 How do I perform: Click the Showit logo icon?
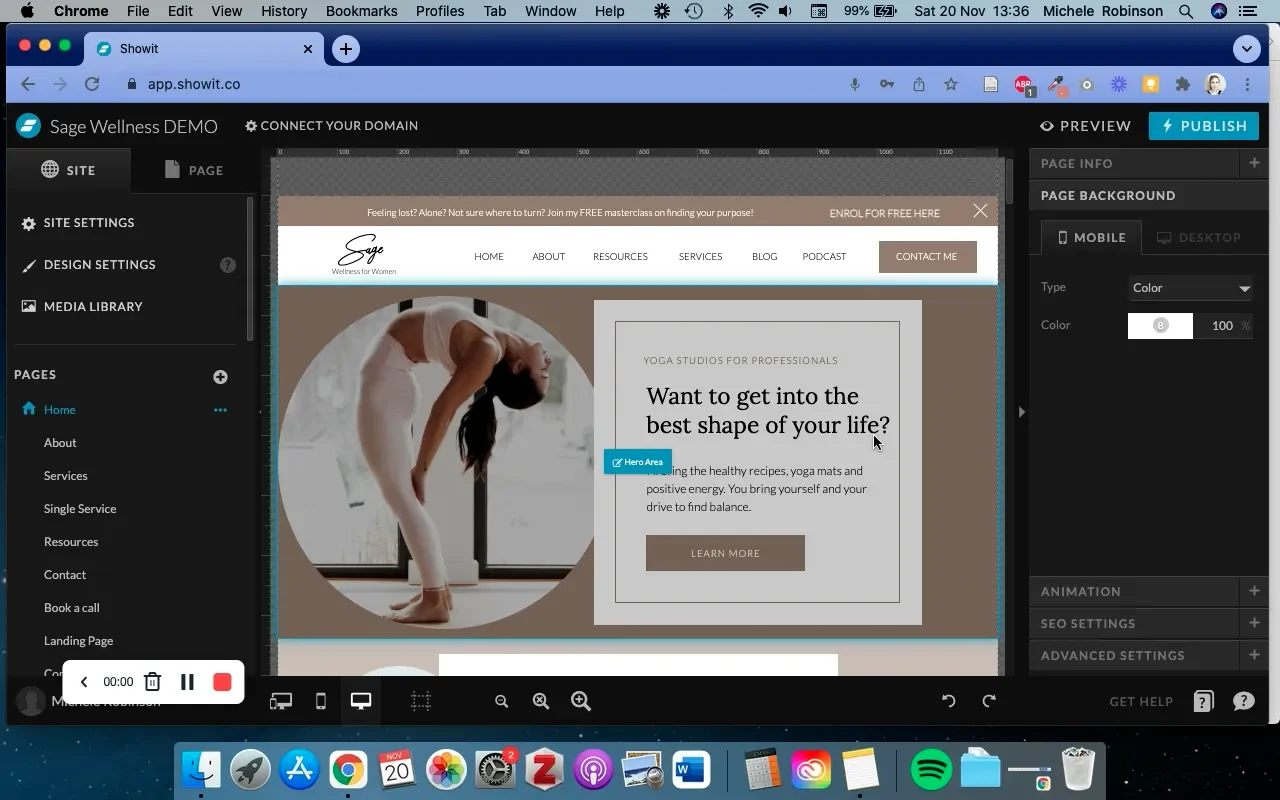coord(28,126)
